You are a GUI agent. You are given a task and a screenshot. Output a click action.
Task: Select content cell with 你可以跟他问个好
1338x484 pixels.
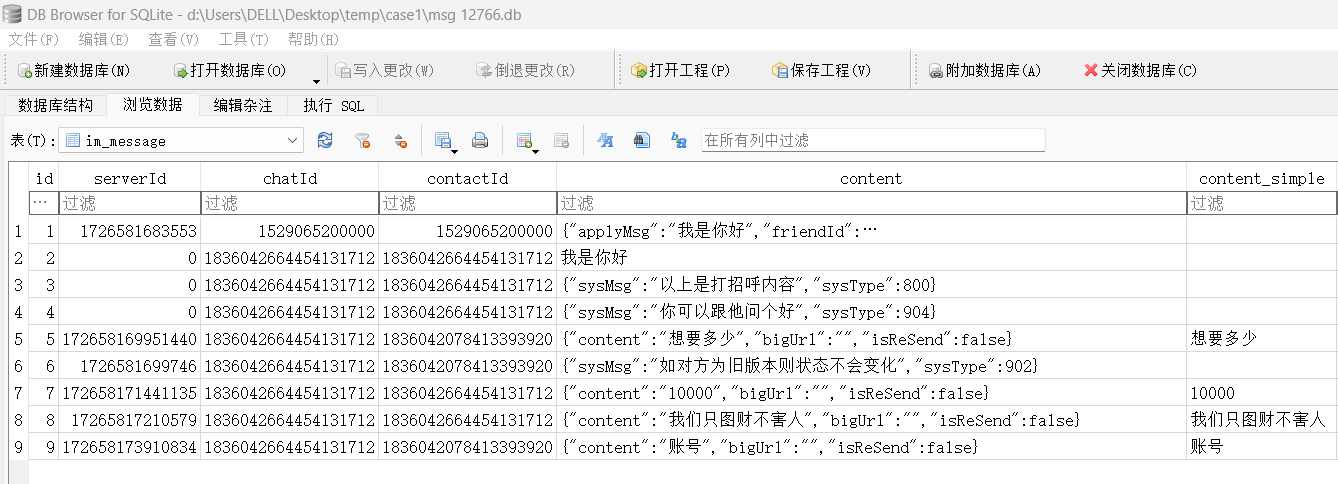point(872,312)
